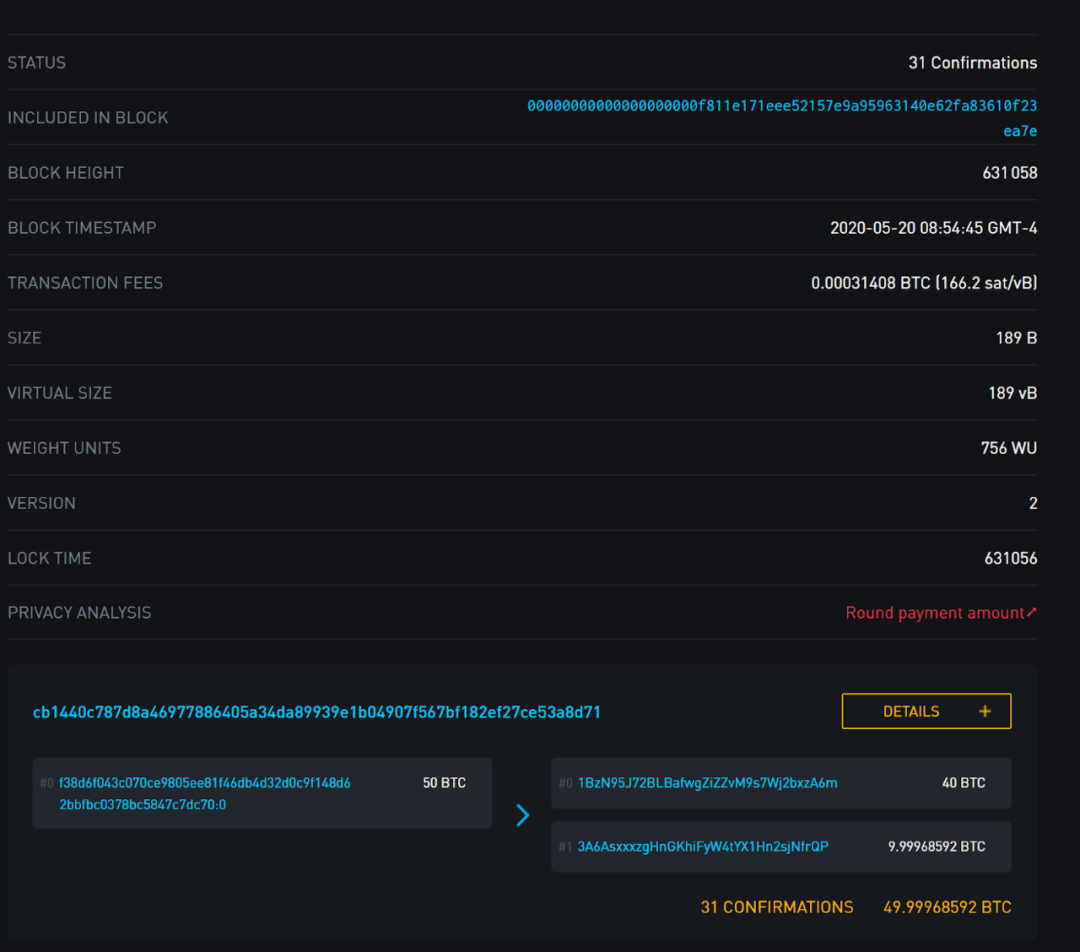Image resolution: width=1080 pixels, height=952 pixels.
Task: Click the orange 31 CONFIRMATIONS label
Action: tap(777, 908)
